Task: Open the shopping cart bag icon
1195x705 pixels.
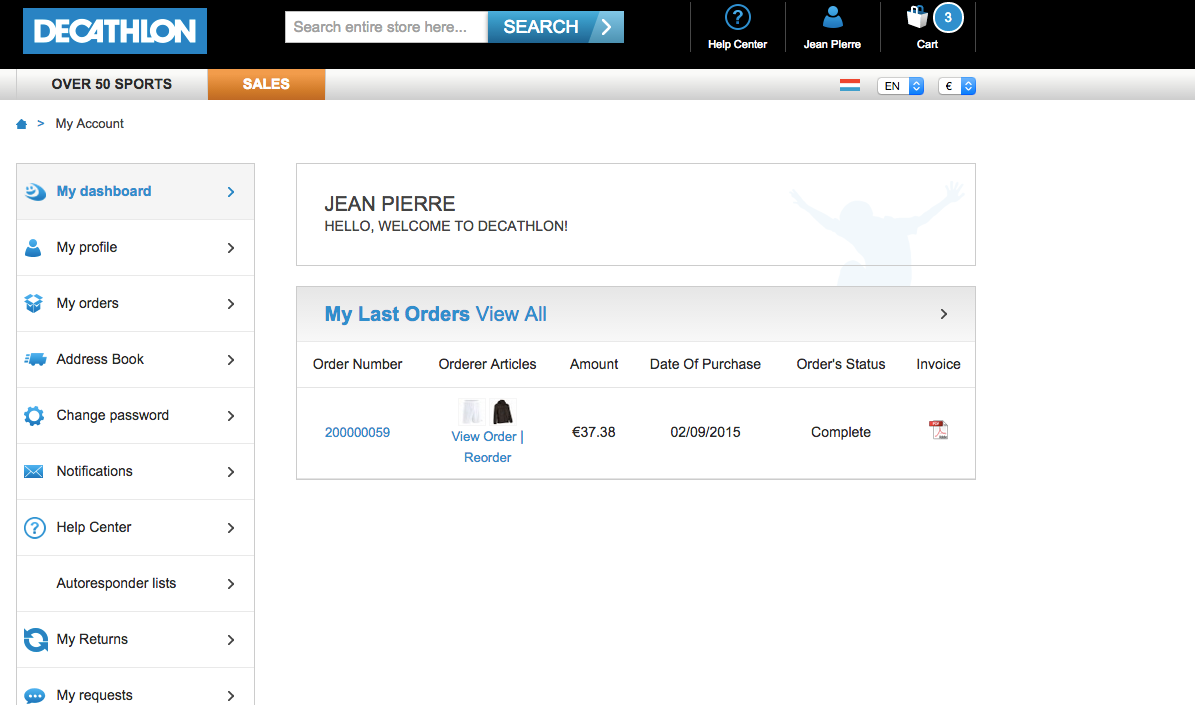Action: tap(918, 17)
